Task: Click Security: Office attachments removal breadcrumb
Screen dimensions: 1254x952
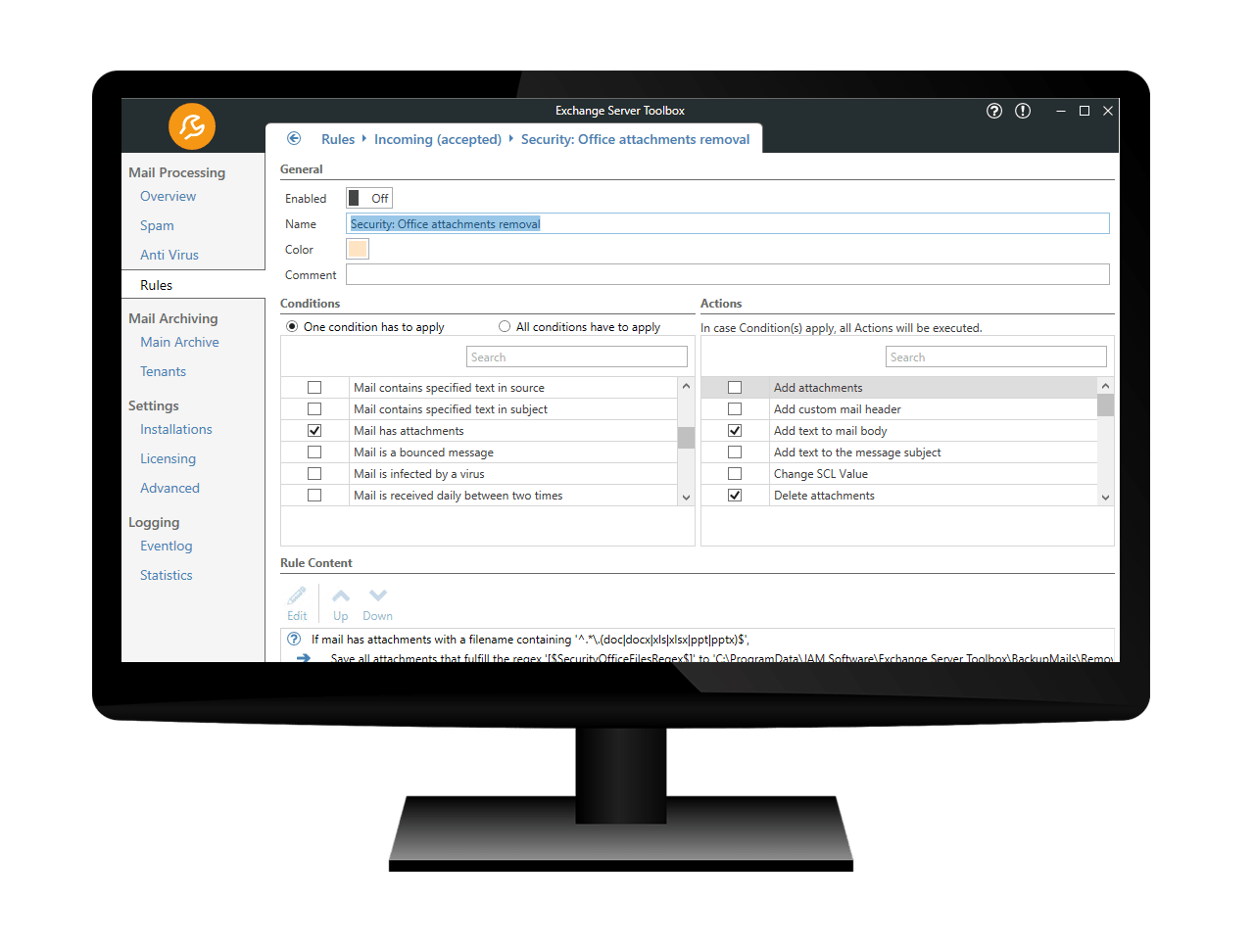Action: click(x=635, y=139)
